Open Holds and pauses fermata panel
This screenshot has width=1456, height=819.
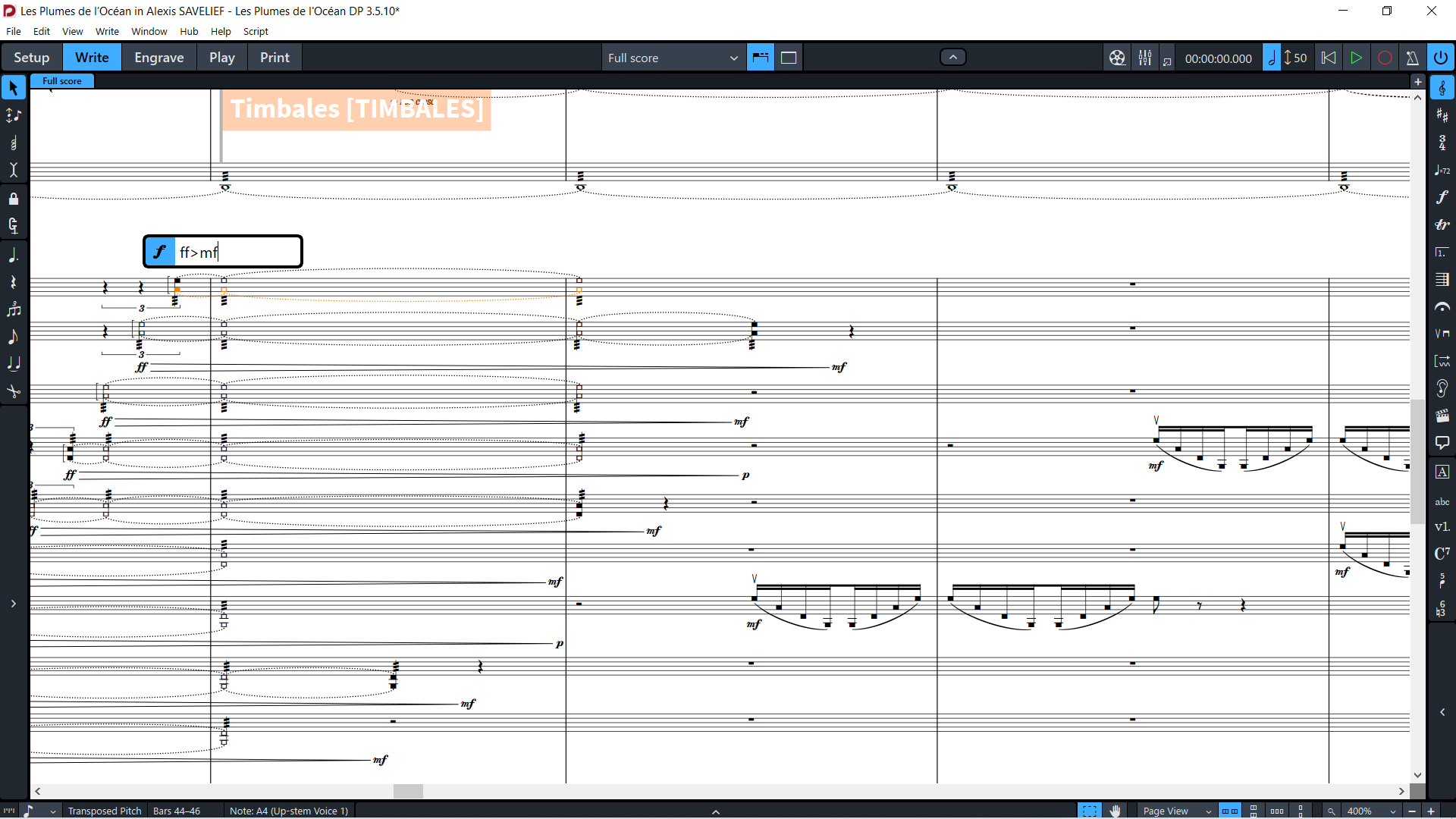point(1442,306)
